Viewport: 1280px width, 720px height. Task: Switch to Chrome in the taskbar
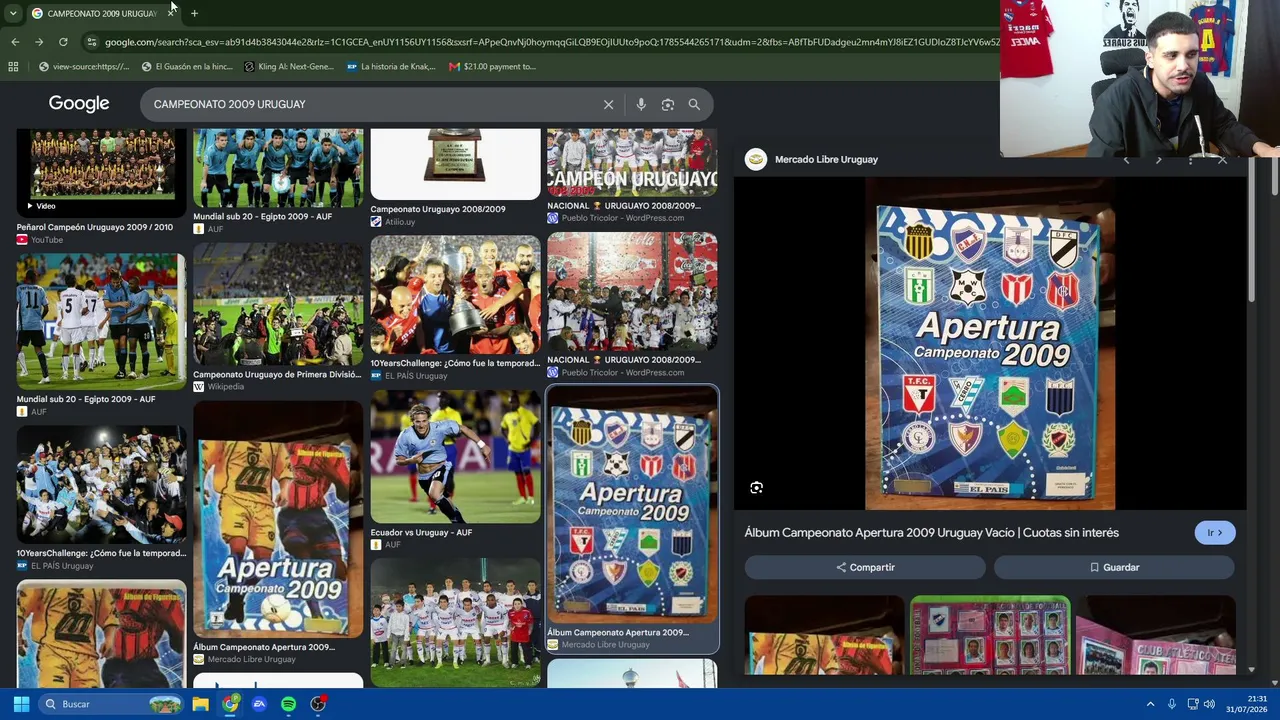pos(231,704)
